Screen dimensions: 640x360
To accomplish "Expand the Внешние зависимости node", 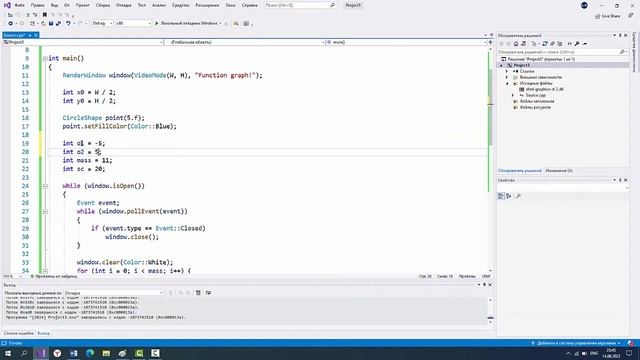I will click(x=507, y=77).
